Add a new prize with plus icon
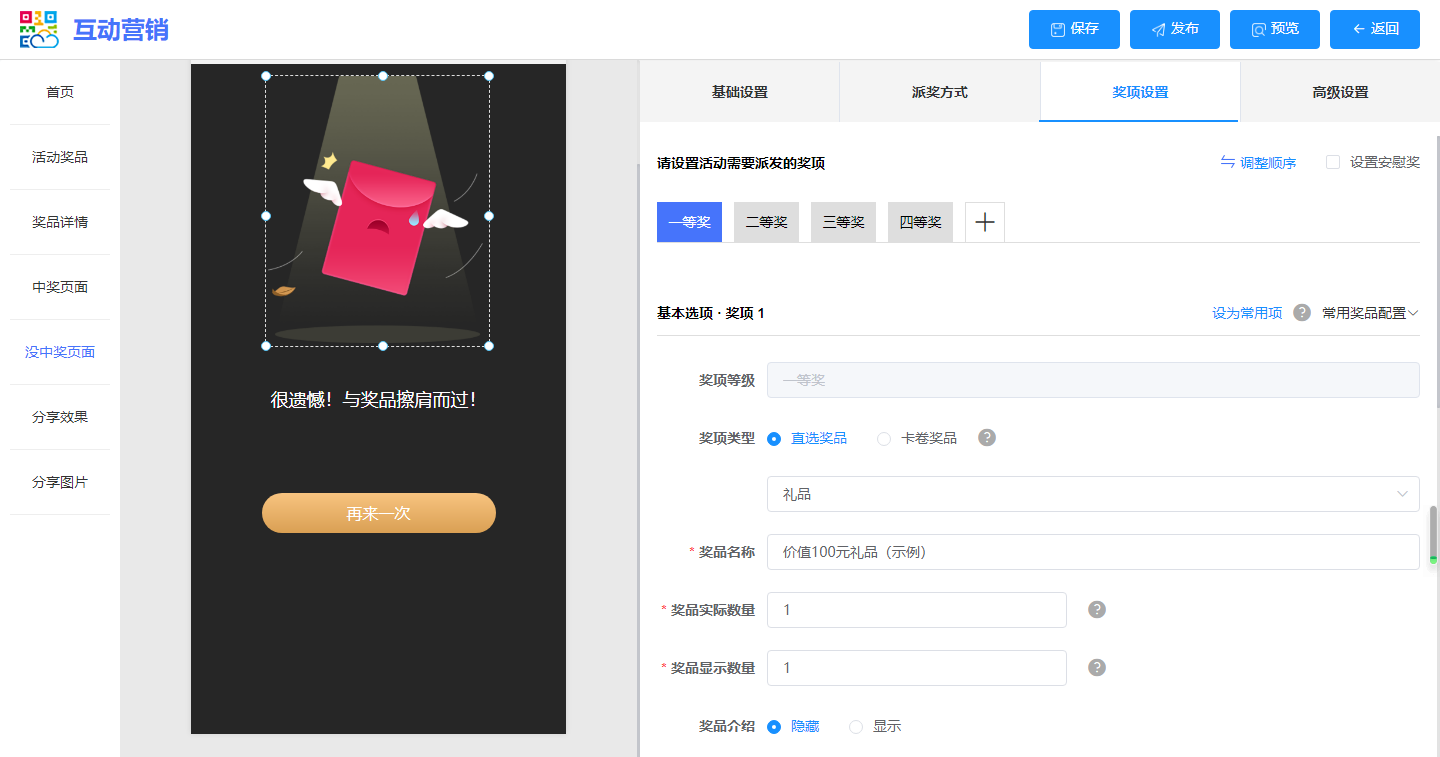This screenshot has height=757, width=1440. (985, 222)
